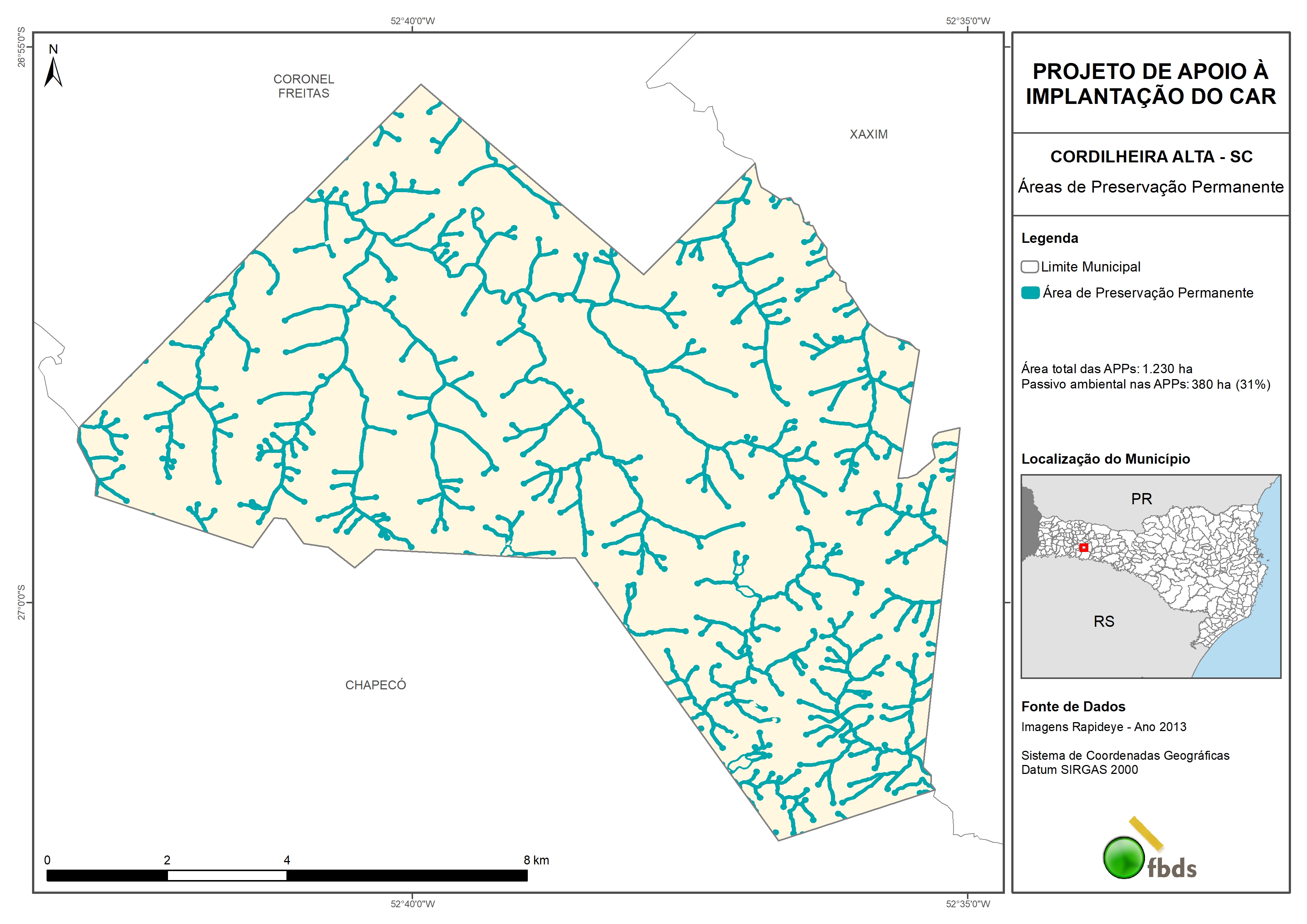Viewport: 1307px width, 924px height.
Task: Click the CORDILHEIRA ALTA - SC heading
Action: click(x=1151, y=157)
